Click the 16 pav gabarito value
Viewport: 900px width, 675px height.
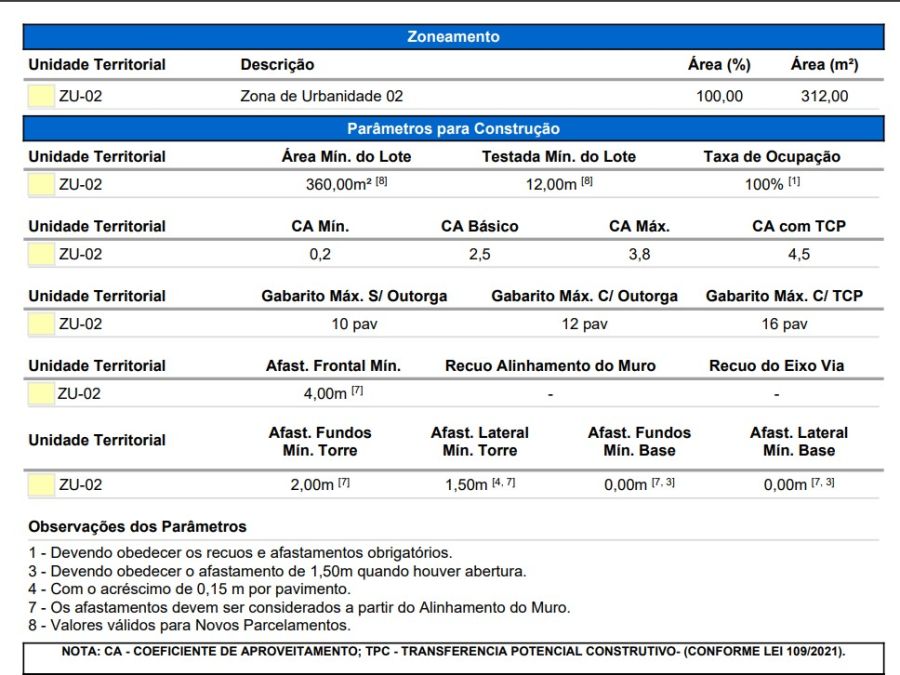pyautogui.click(x=783, y=324)
